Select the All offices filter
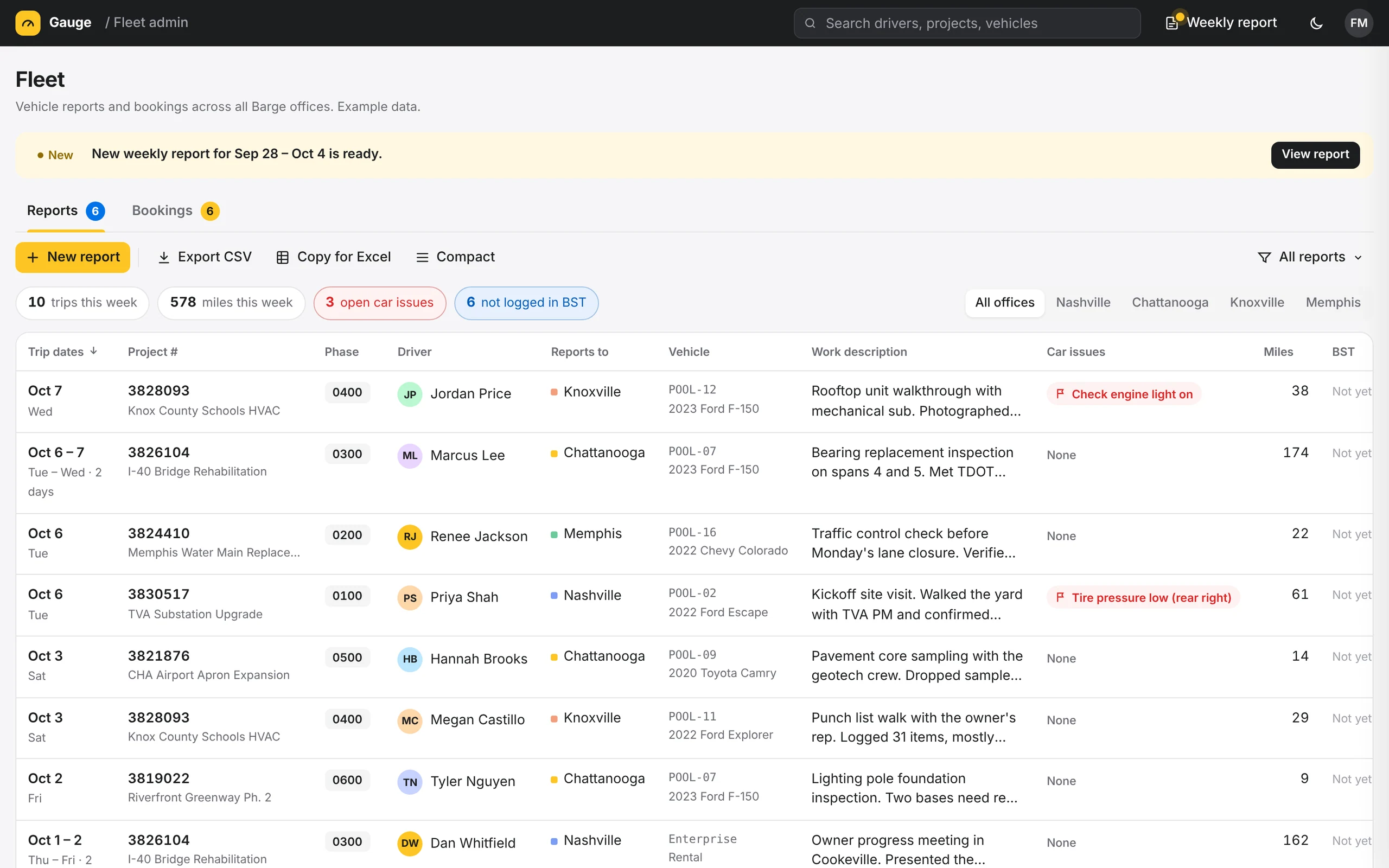Image resolution: width=1389 pixels, height=868 pixels. pos(1004,303)
